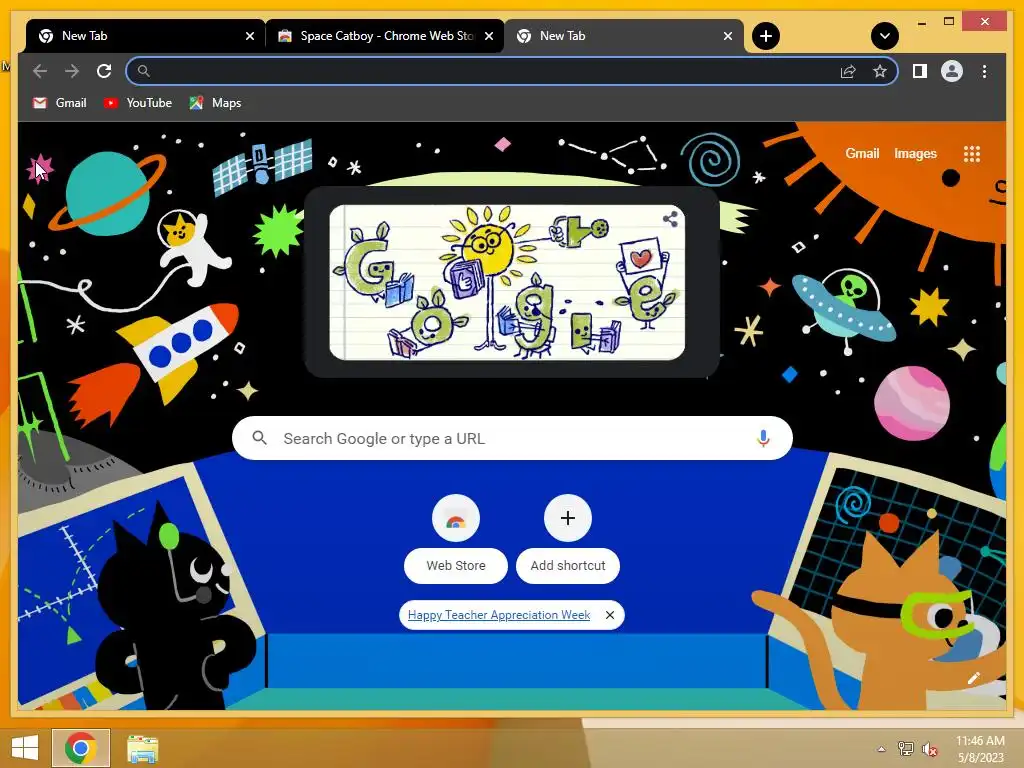Go back using the back arrow
The height and width of the screenshot is (768, 1024).
pyautogui.click(x=40, y=71)
